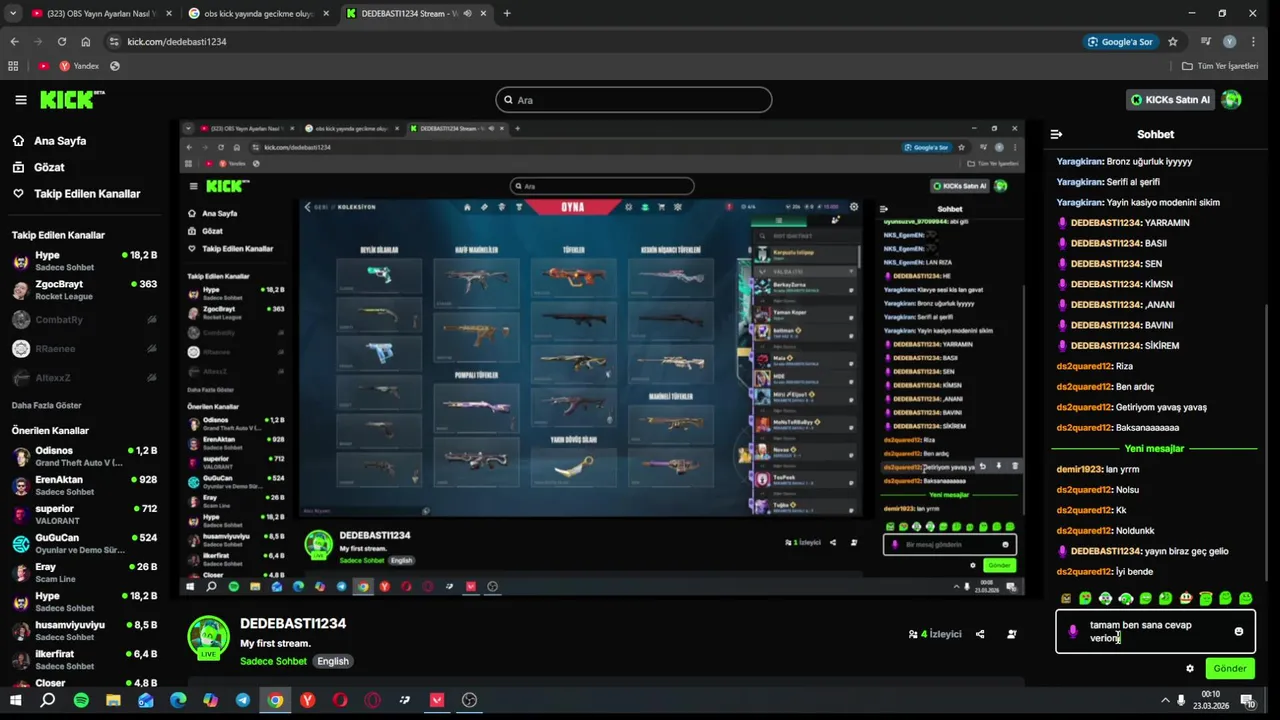Click Google'a Sor button in address bar

point(1121,42)
